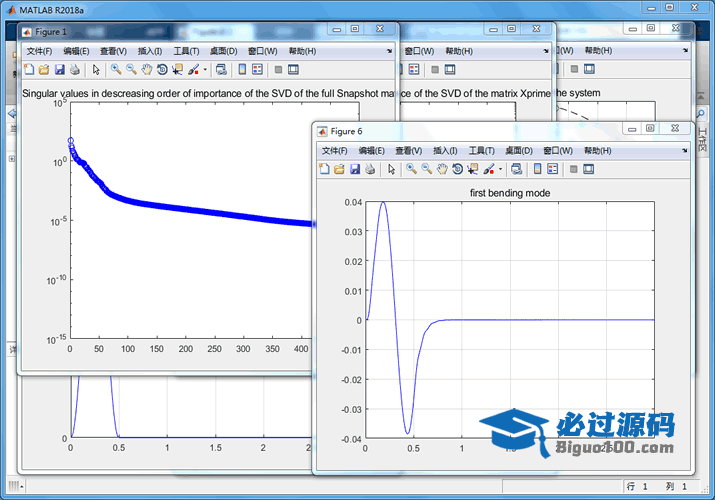Click dock arrow on Figure 6 menu bar
This screenshot has height=500, width=715.
pos(682,150)
